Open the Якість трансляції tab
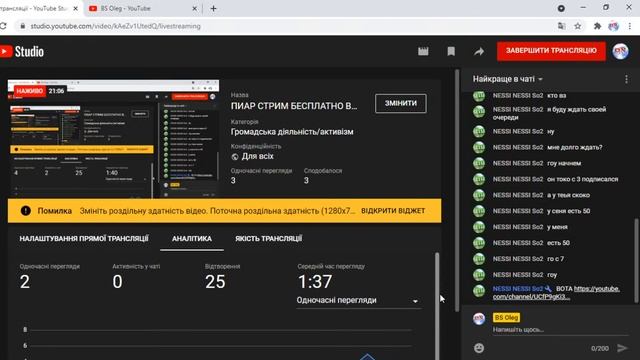This screenshot has width=640, height=360. coord(268,238)
